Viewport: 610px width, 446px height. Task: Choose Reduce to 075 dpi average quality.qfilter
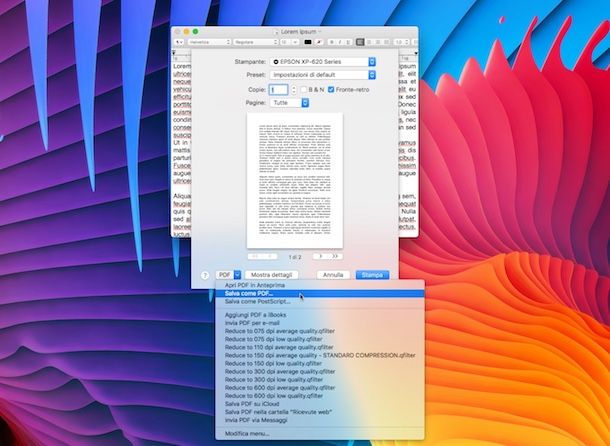(320, 331)
